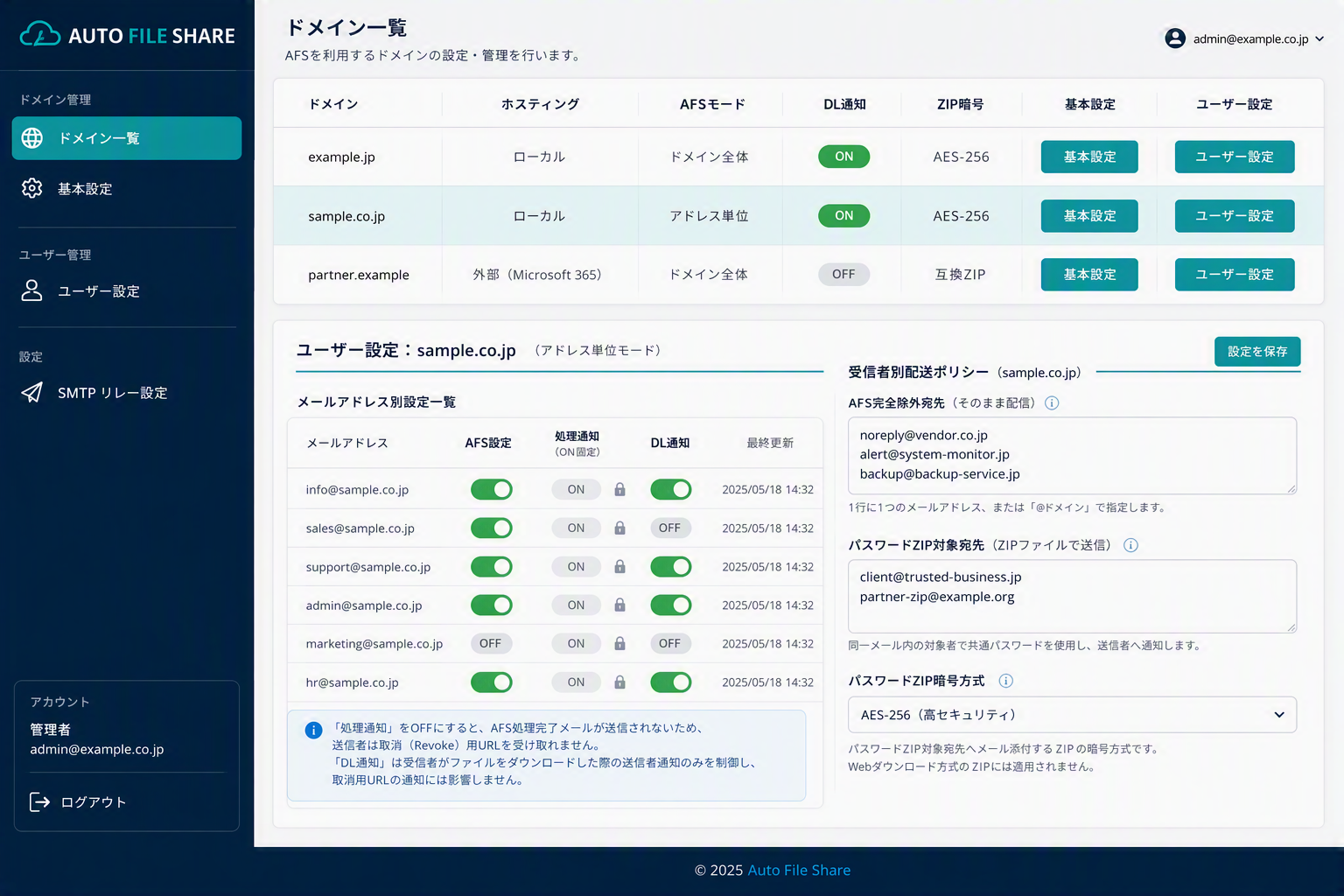Click the globe icon for ドメイン一覧
The width and height of the screenshot is (1344, 896).
click(32, 138)
